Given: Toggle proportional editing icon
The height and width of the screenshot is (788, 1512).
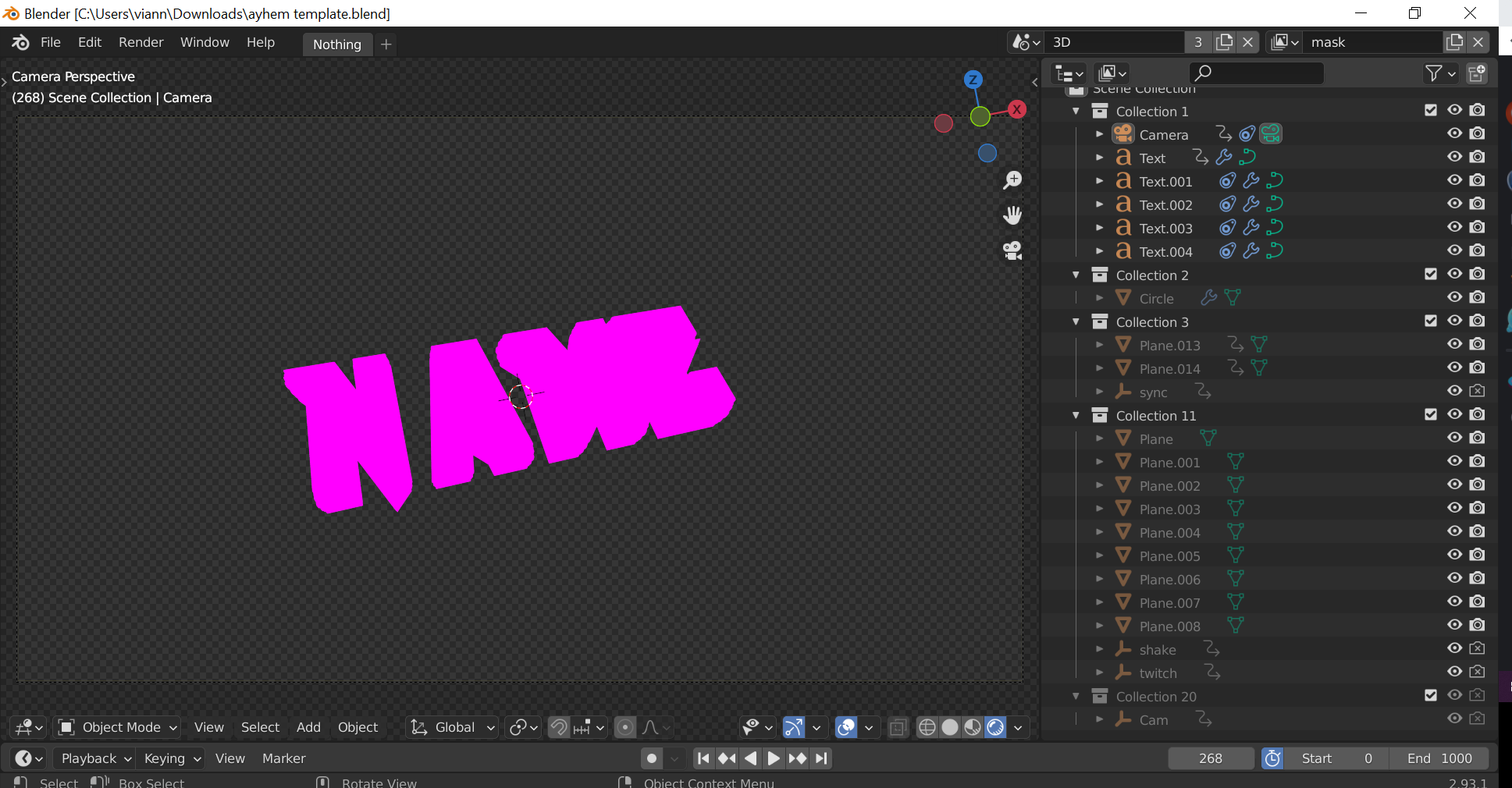Looking at the screenshot, I should (625, 727).
